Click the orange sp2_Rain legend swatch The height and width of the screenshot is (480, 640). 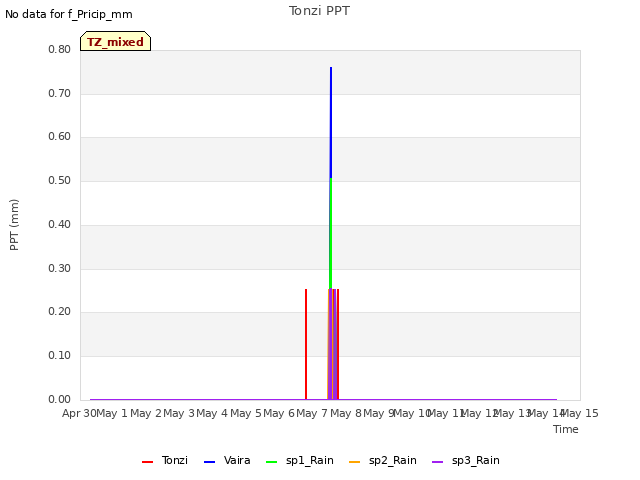click(x=355, y=462)
